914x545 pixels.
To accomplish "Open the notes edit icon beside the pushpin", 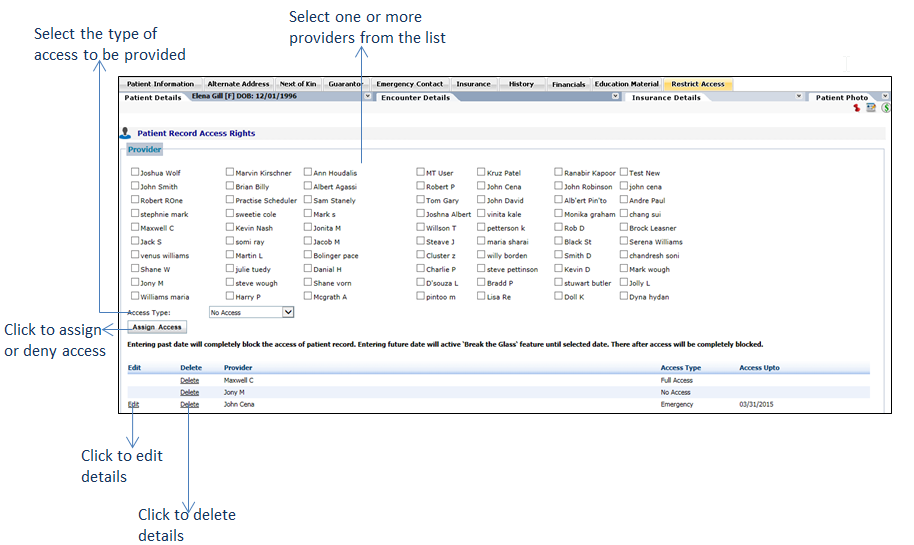I will pos(871,108).
